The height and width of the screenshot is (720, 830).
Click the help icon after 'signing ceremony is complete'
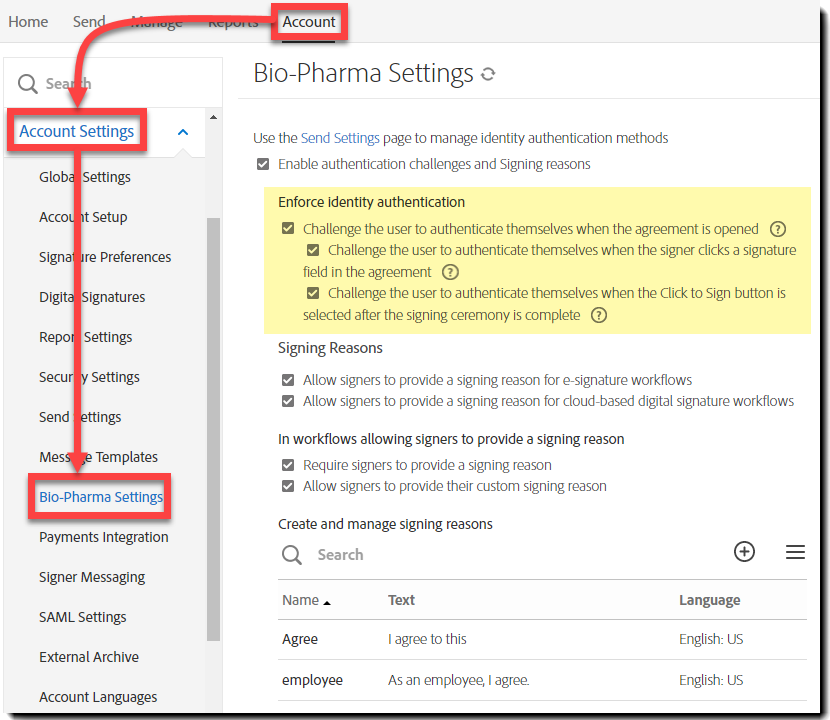click(x=599, y=315)
